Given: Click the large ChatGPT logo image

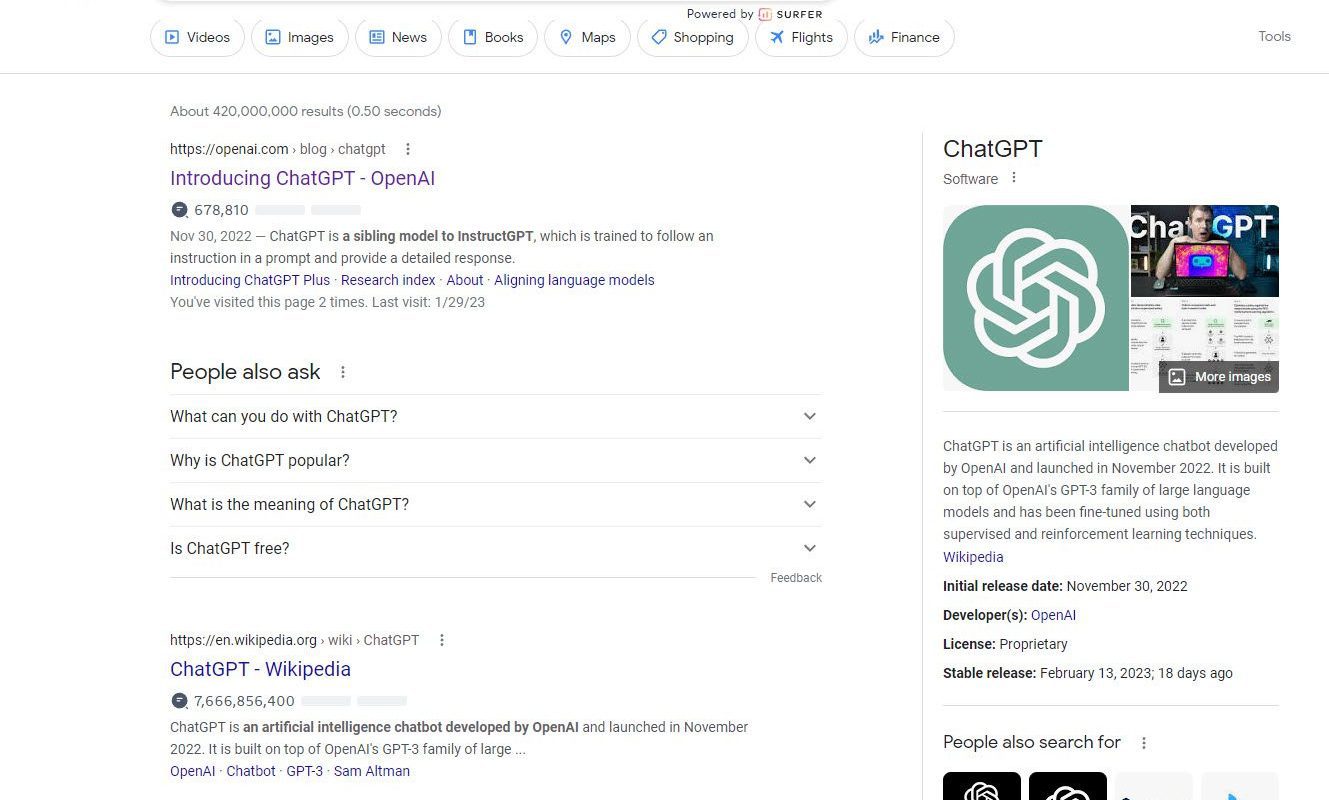Looking at the screenshot, I should (1035, 298).
